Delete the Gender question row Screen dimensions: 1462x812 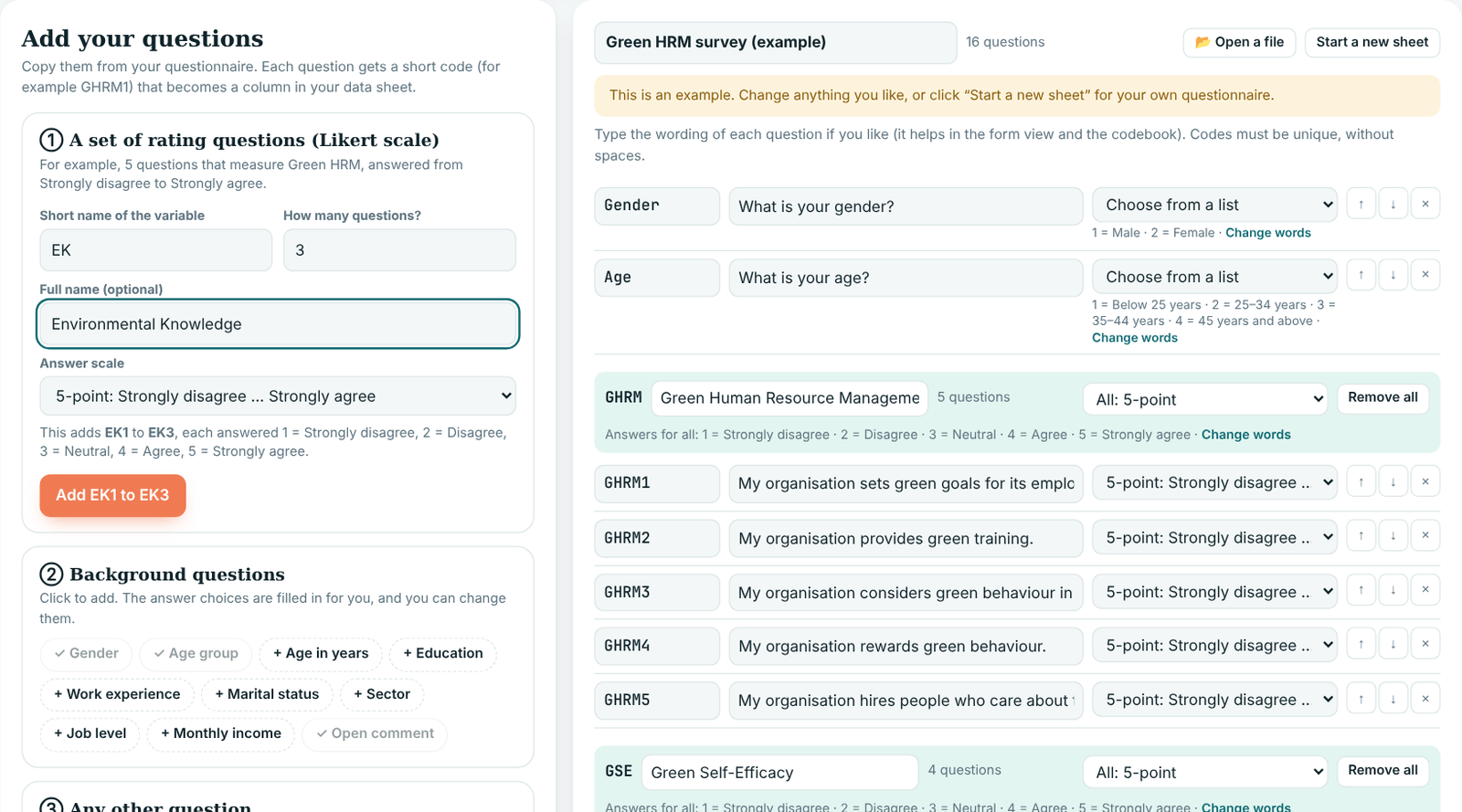[x=1425, y=204]
